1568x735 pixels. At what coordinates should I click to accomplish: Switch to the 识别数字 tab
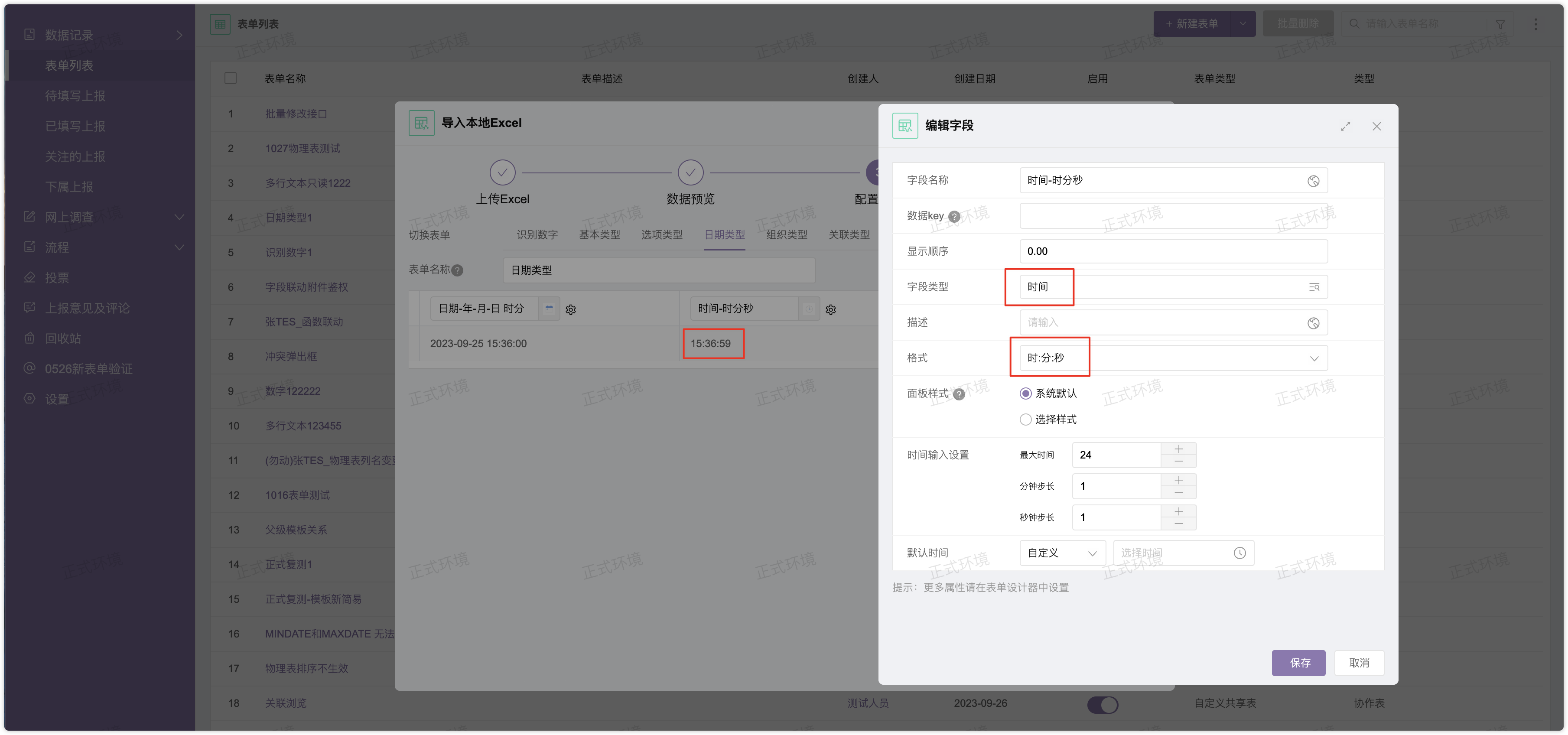pos(537,235)
